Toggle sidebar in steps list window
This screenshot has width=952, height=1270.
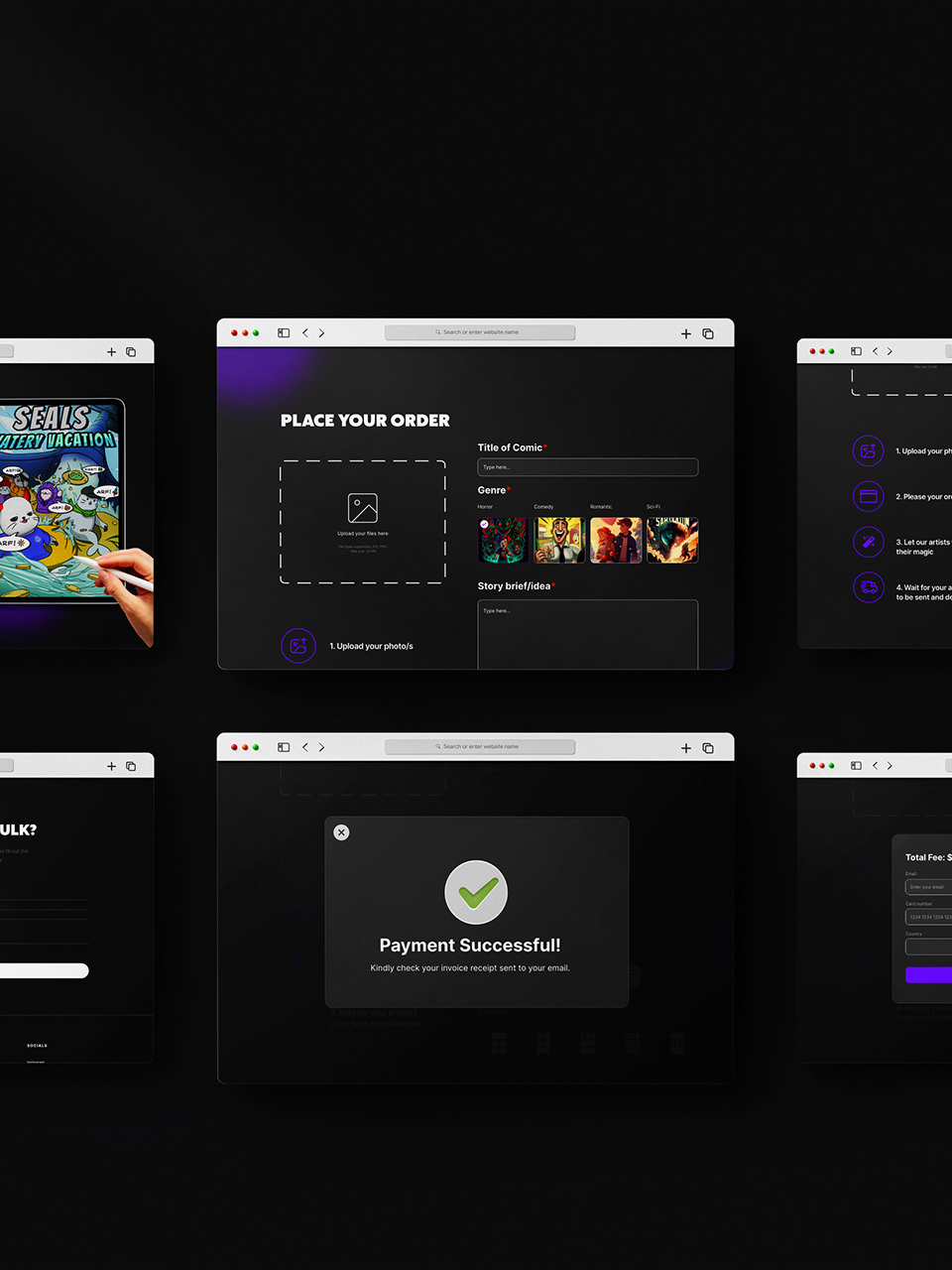(856, 351)
